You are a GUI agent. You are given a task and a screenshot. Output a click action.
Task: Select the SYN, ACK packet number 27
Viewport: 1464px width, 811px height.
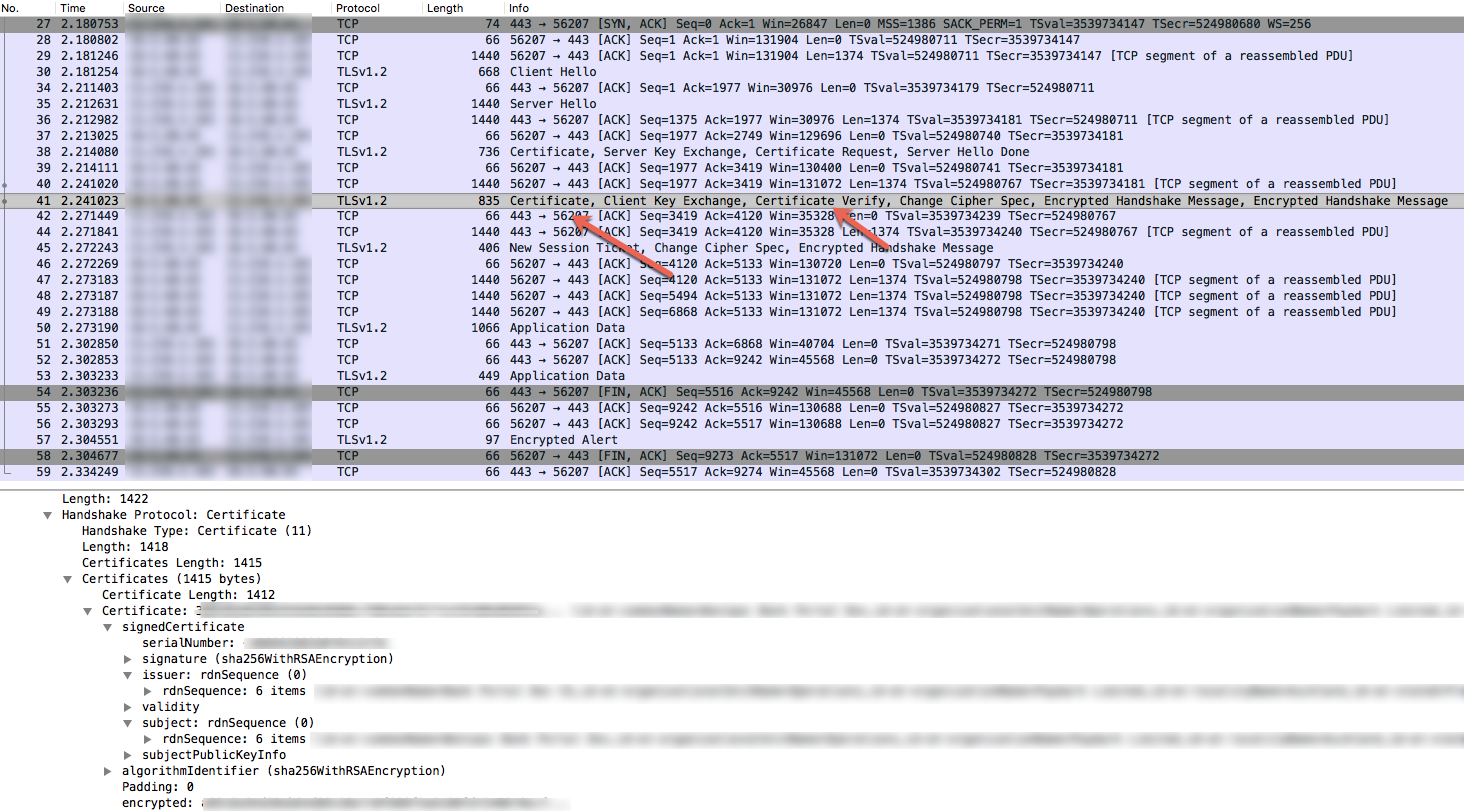coord(700,24)
